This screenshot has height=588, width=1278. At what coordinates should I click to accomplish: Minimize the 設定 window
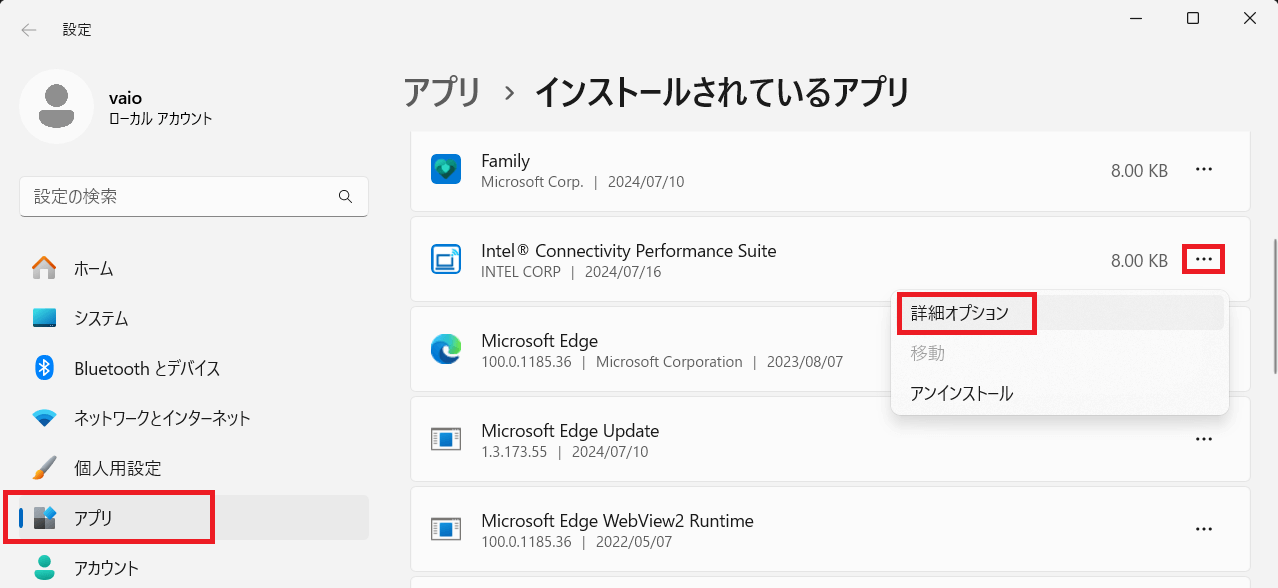(x=1136, y=18)
